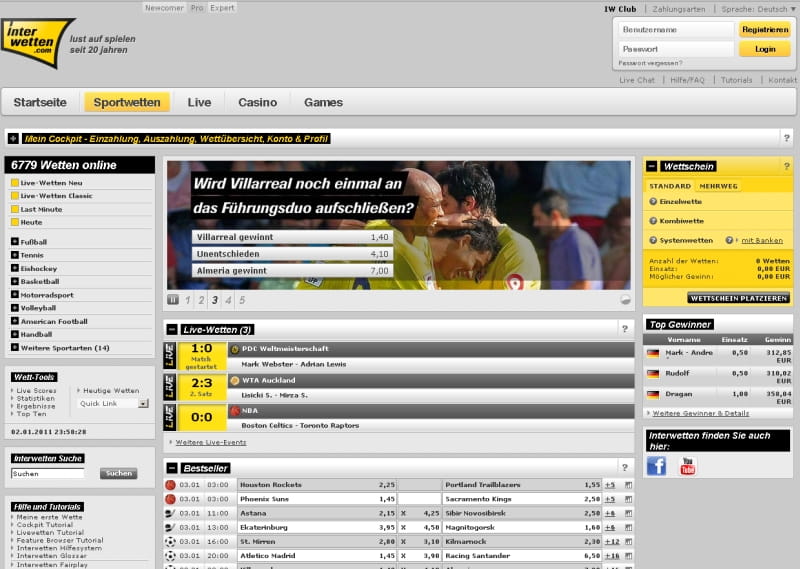Viewport: 800px width, 569px height.
Task: Open Interwetten's YouTube channel icon
Action: click(x=687, y=466)
